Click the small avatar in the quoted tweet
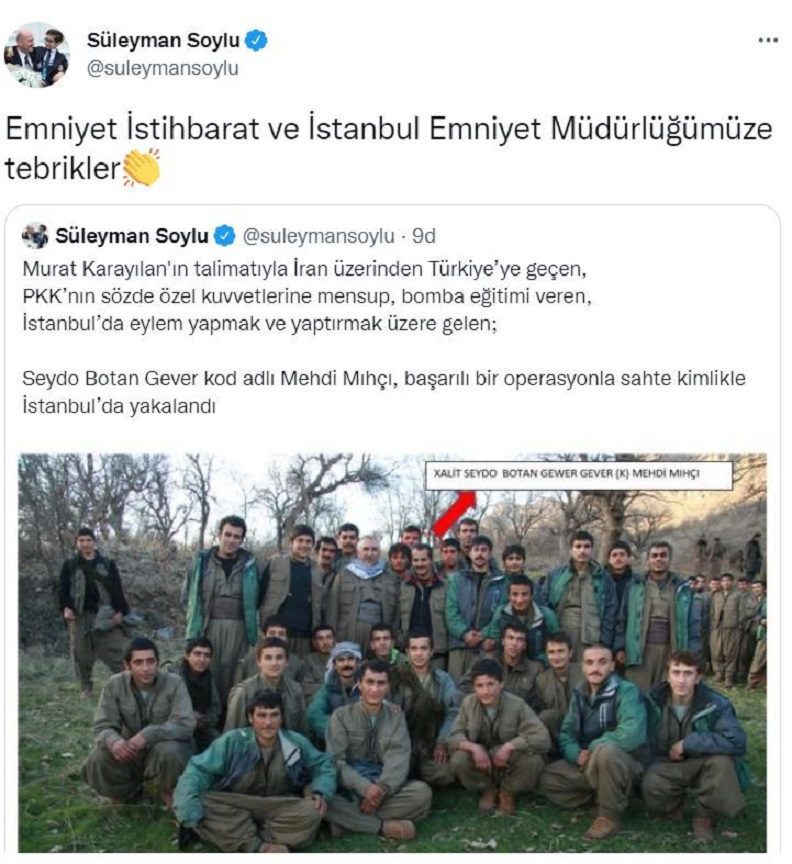 [35, 236]
